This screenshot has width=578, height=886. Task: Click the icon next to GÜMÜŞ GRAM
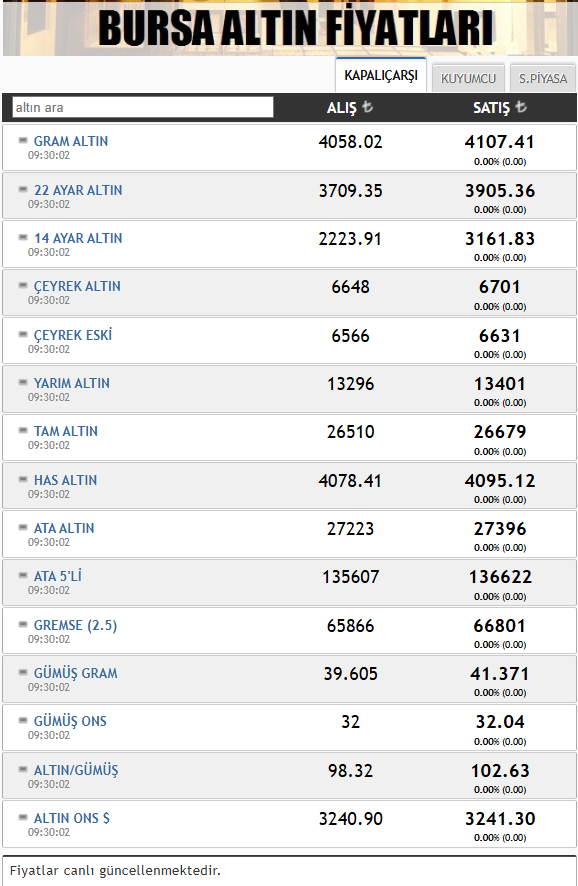[23, 672]
